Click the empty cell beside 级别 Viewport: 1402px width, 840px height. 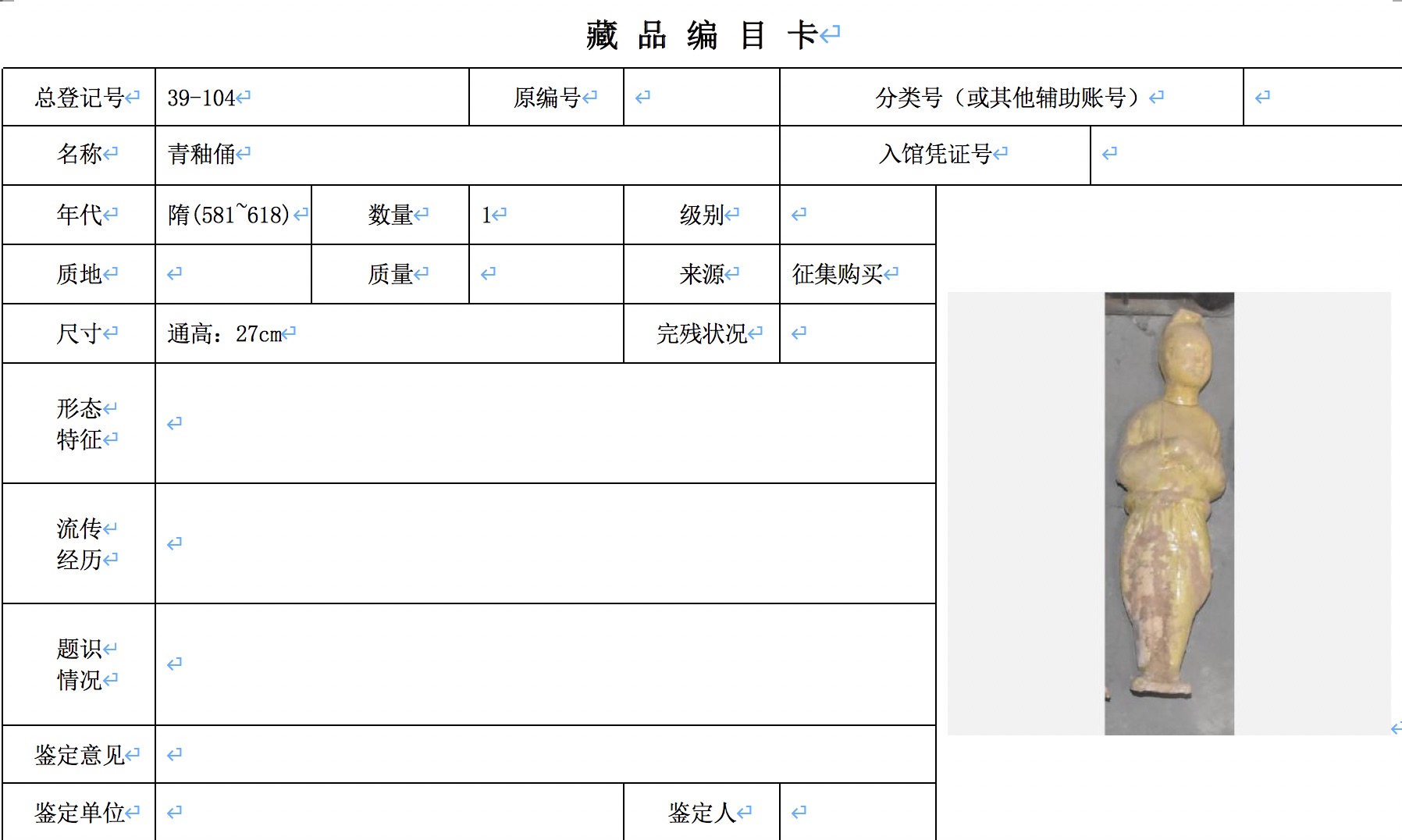point(858,214)
